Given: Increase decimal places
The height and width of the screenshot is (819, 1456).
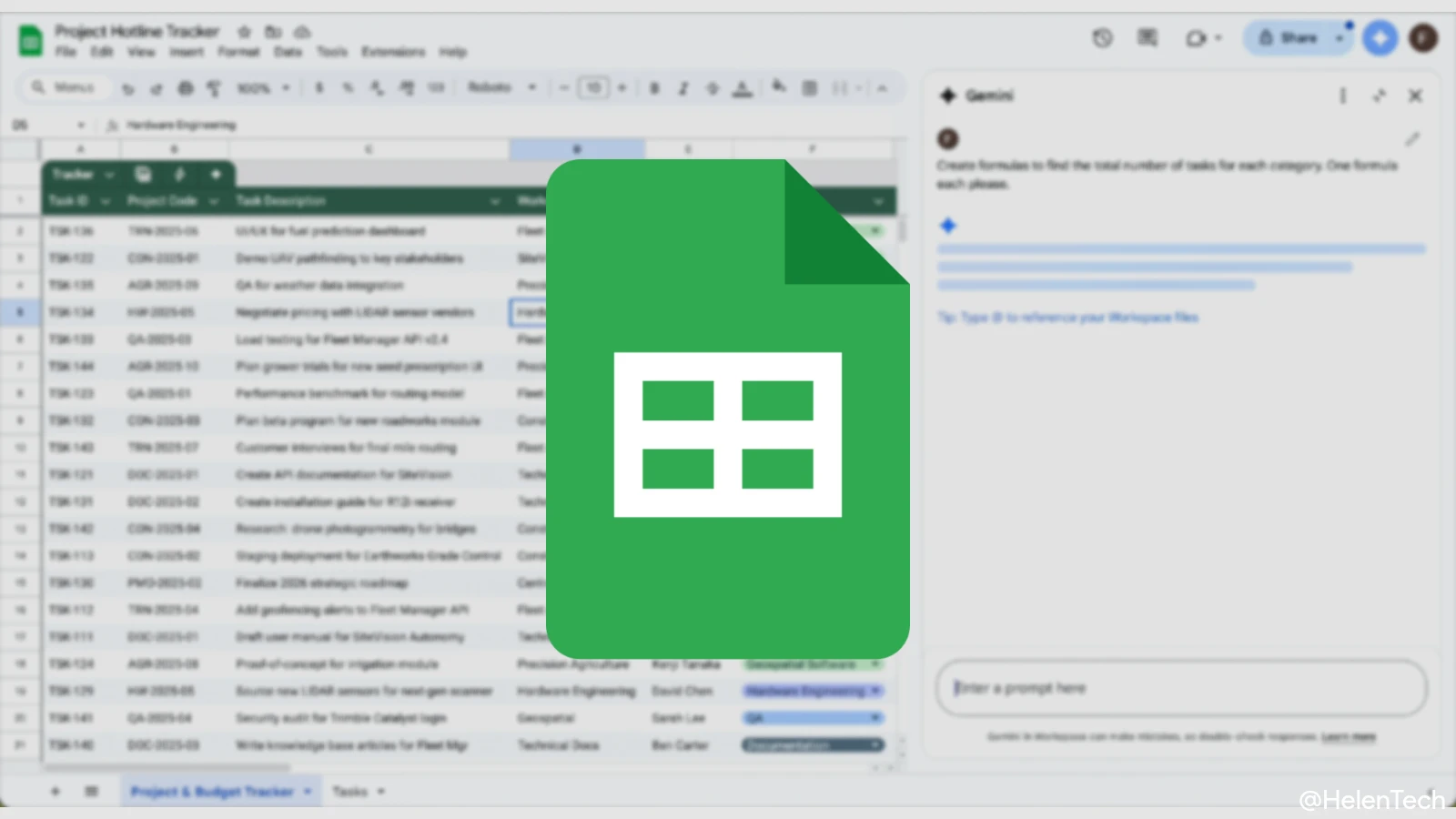Looking at the screenshot, I should click(407, 88).
